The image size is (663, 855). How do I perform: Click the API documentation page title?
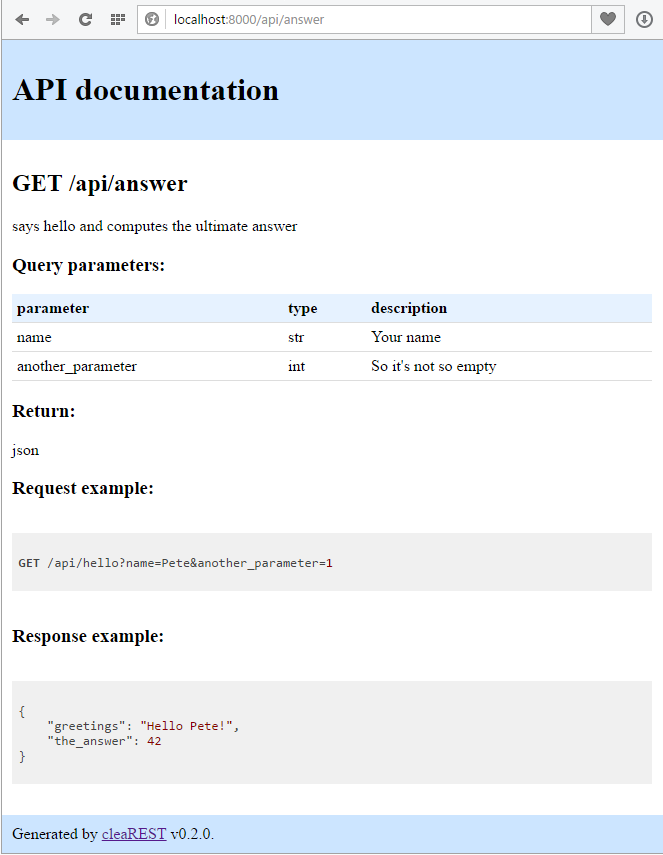click(144, 90)
